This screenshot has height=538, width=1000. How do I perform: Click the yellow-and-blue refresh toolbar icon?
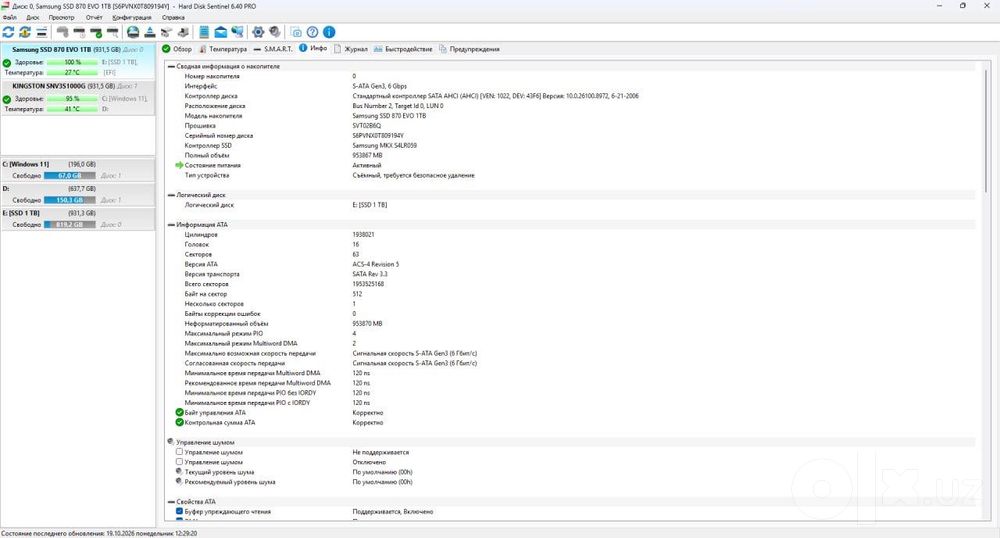(25, 32)
